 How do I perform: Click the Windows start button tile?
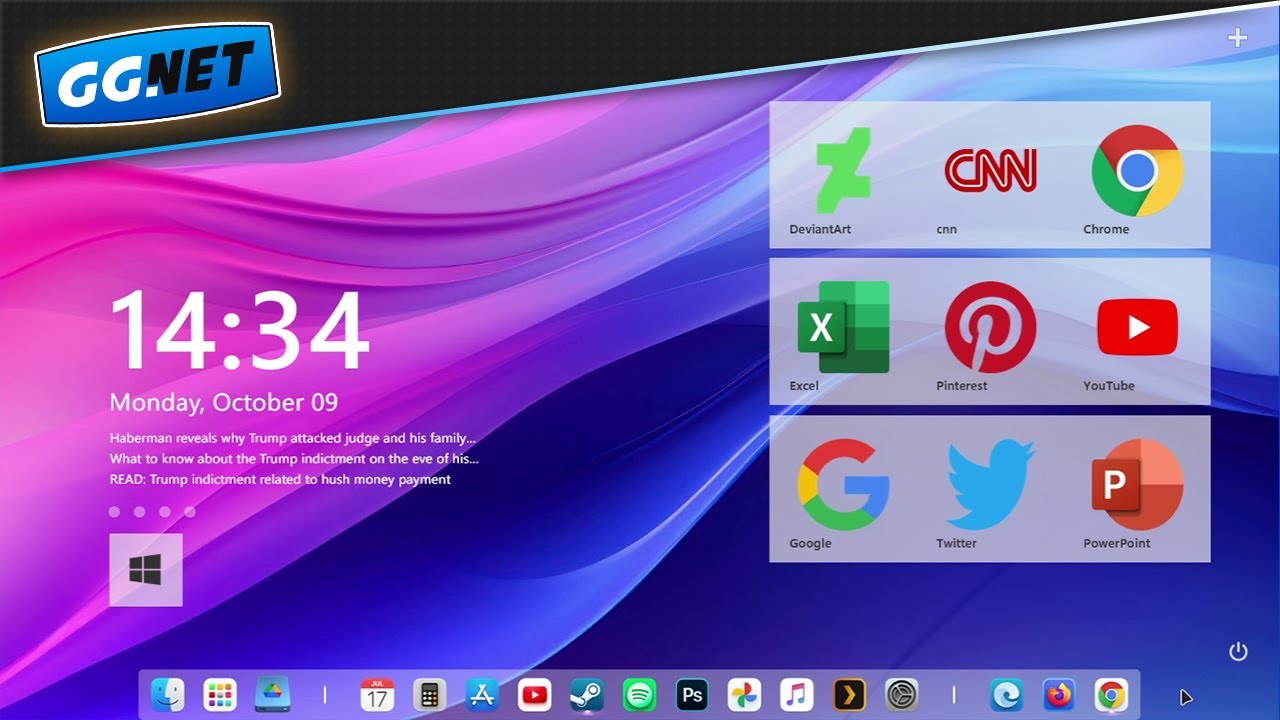[x=146, y=570]
